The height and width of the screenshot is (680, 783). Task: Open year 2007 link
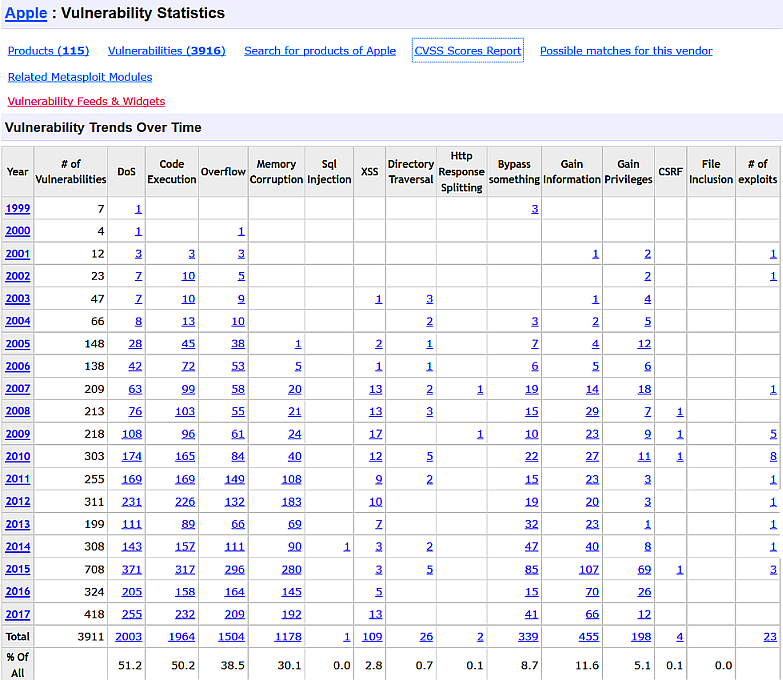click(x=18, y=389)
